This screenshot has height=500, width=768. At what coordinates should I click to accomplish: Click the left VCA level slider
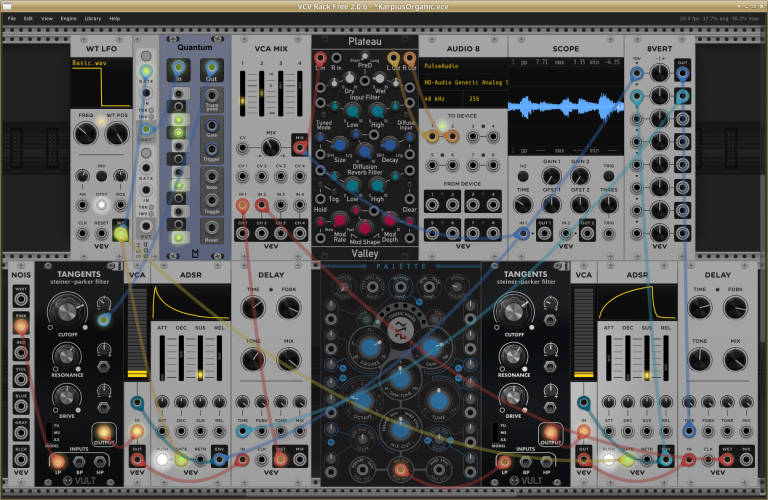(137, 333)
